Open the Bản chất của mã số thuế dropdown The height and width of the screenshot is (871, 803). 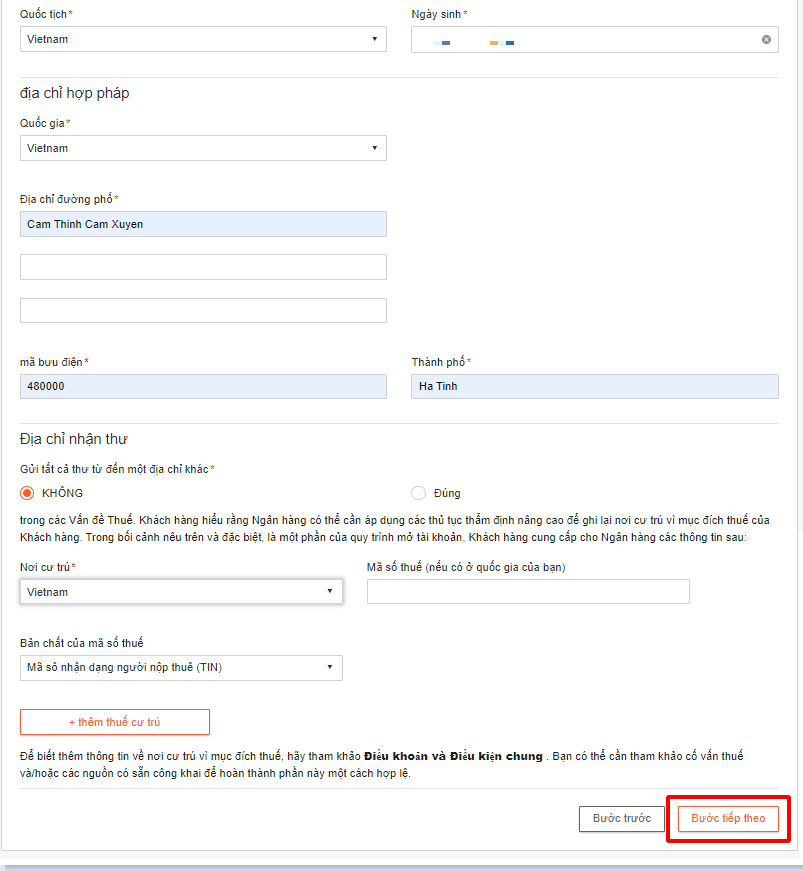181,668
